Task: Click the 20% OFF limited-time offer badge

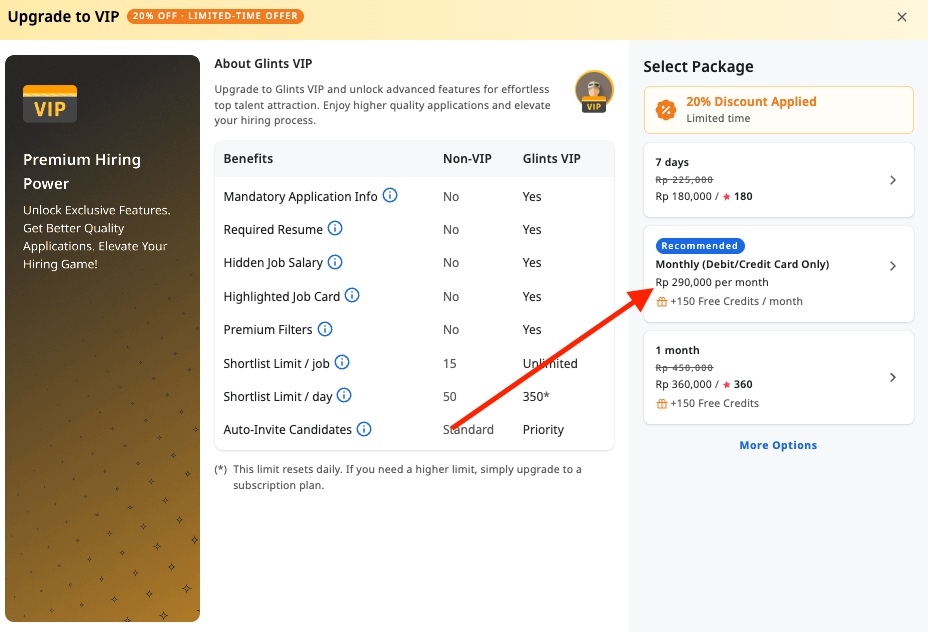Action: pyautogui.click(x=215, y=16)
